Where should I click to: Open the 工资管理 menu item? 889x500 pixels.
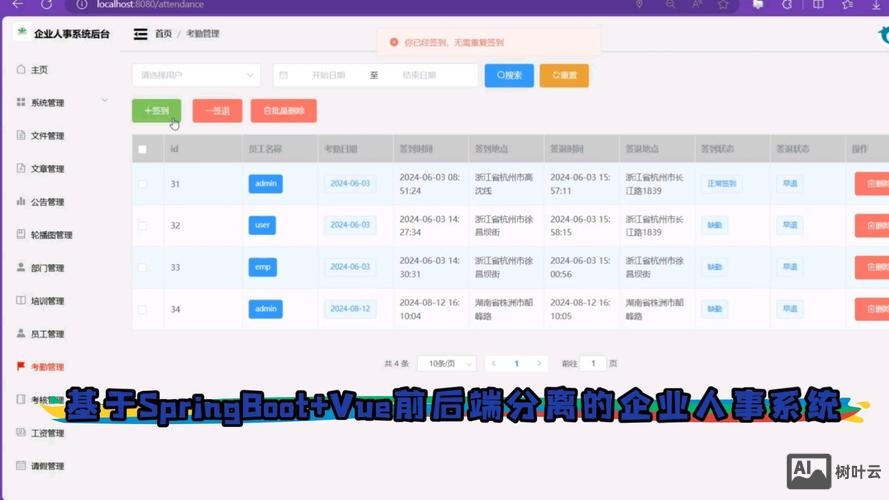48,433
